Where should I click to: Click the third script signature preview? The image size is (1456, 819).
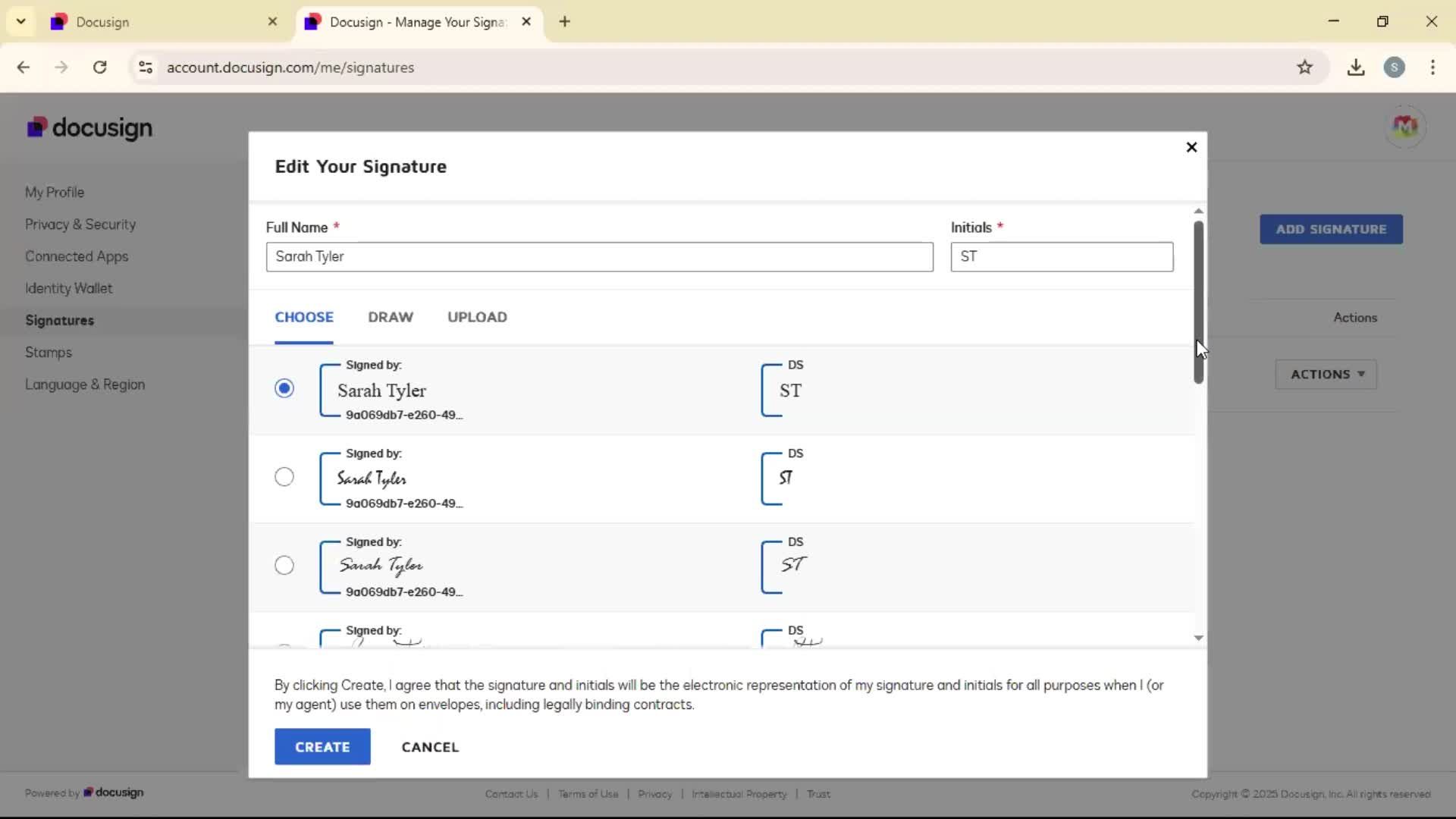point(391,567)
